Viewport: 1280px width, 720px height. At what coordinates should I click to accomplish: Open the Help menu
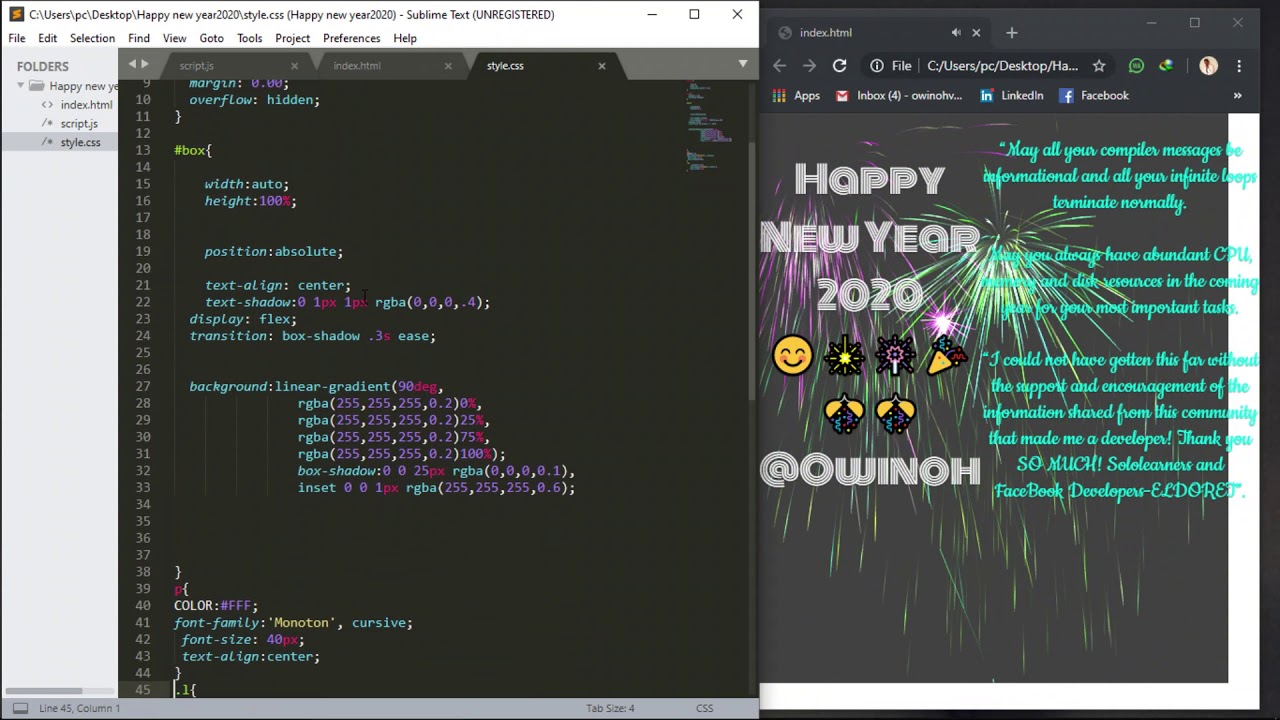click(405, 38)
